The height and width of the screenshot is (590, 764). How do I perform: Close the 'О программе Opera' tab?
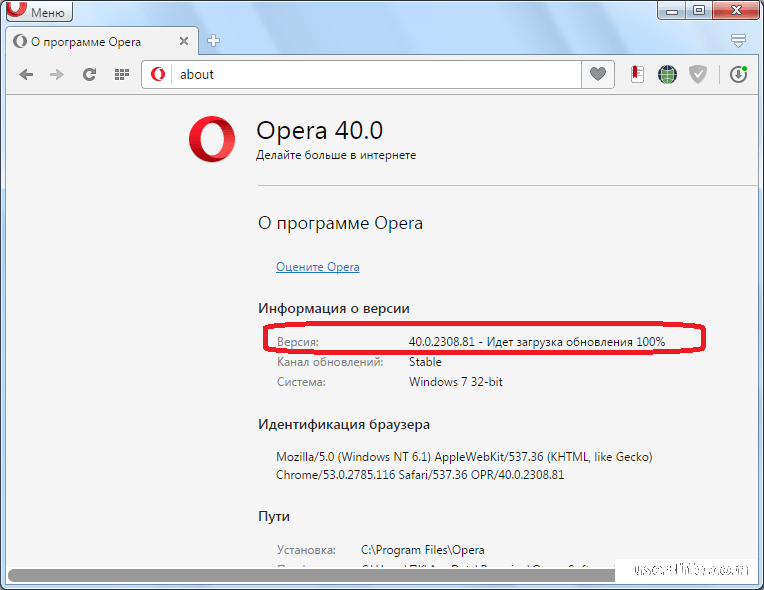point(184,41)
